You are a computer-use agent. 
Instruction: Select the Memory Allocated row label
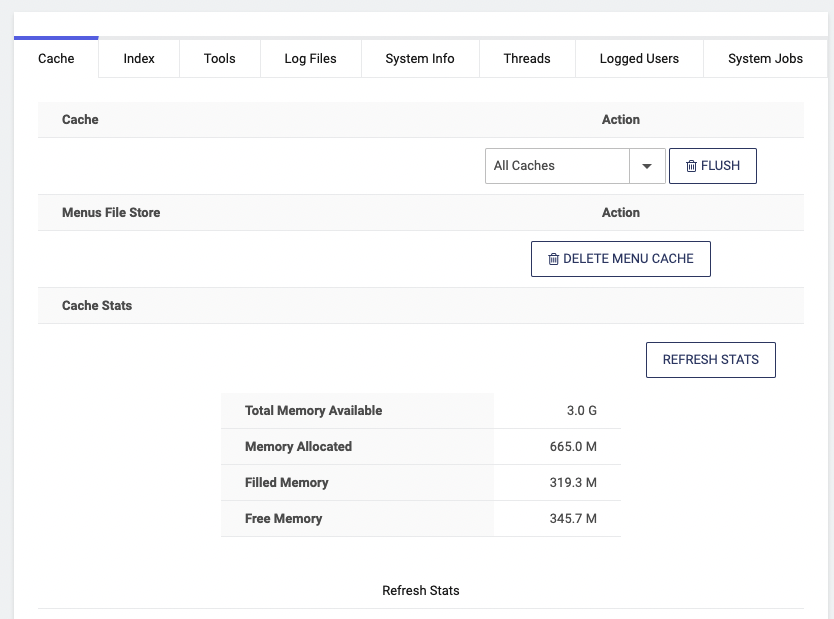tap(298, 447)
